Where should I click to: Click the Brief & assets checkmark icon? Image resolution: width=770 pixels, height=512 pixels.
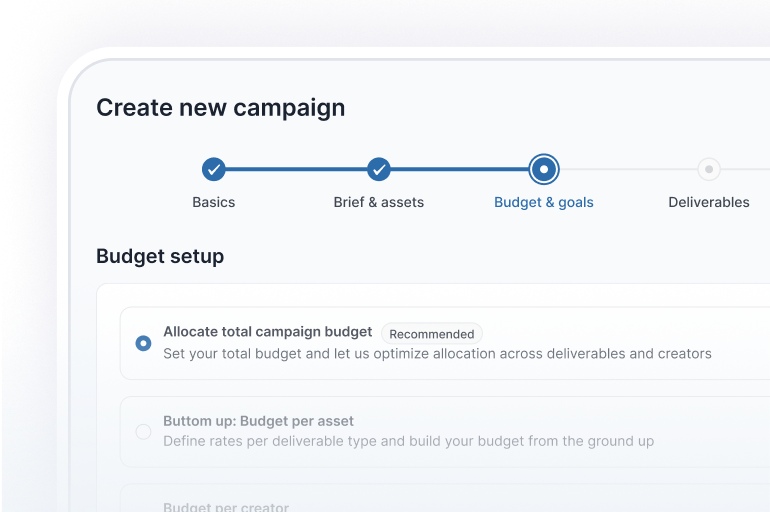tap(378, 169)
